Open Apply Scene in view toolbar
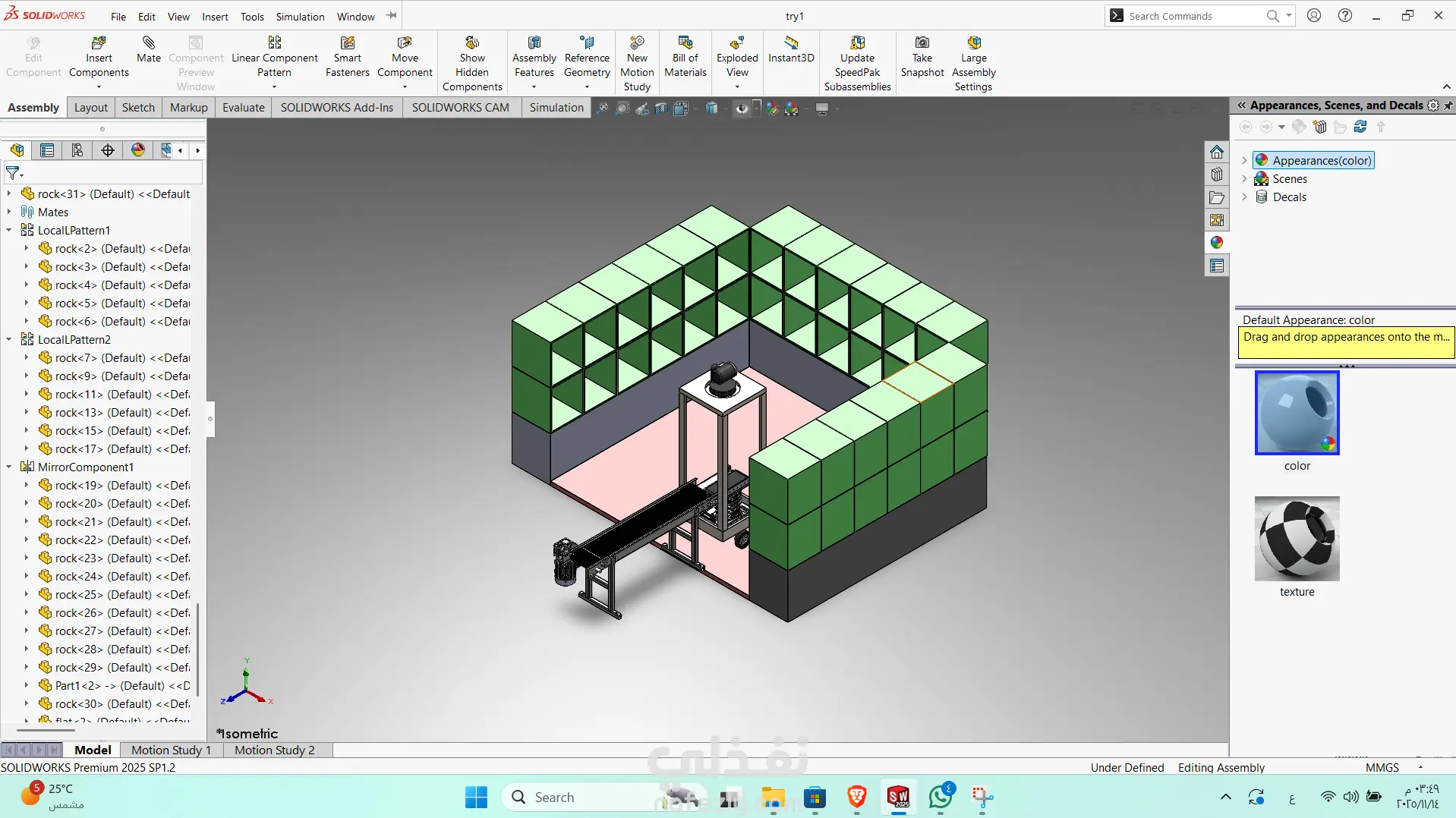 coord(793,109)
